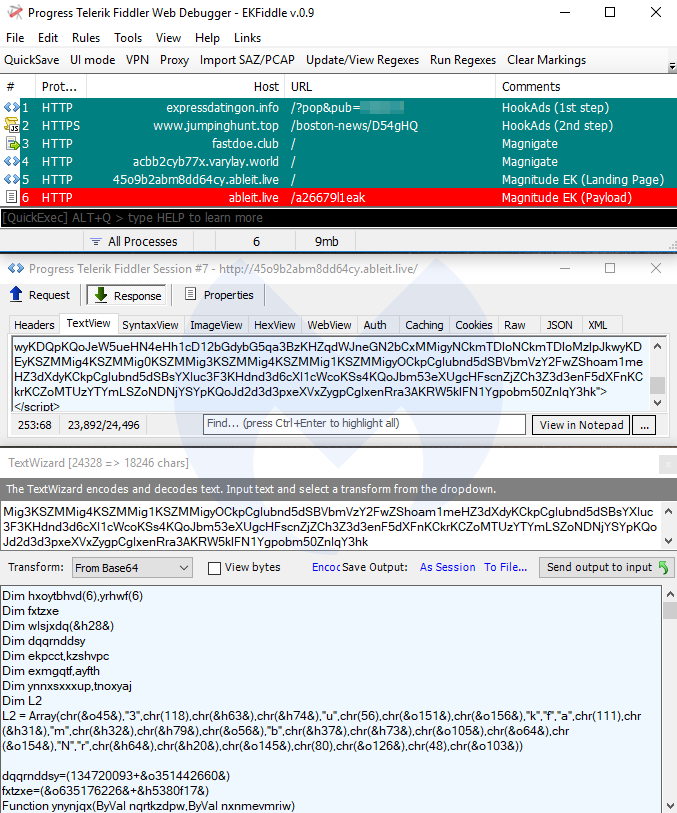Image resolution: width=677 pixels, height=813 pixels.
Task: Click session 6 payload document icon
Action: (x=12, y=198)
